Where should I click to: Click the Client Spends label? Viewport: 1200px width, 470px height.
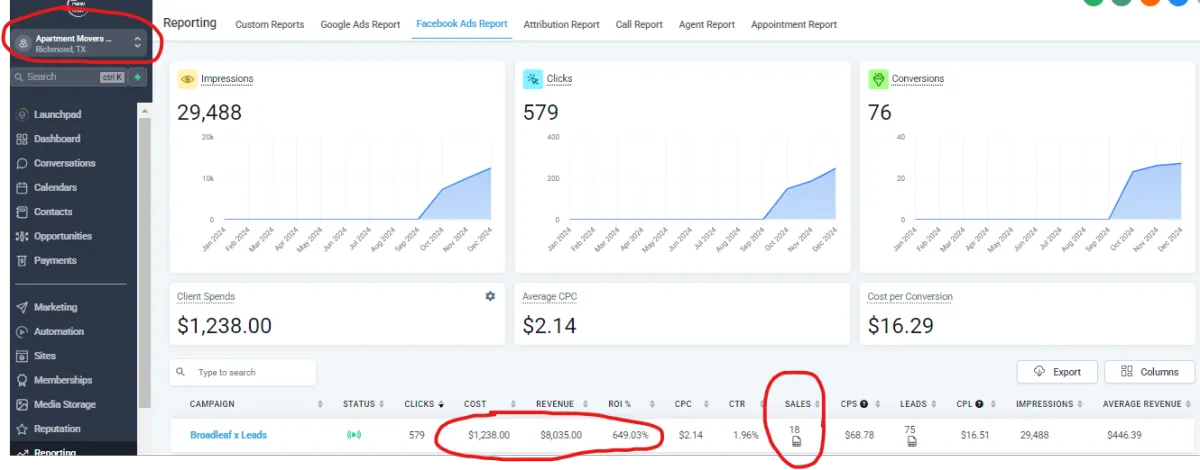point(206,297)
